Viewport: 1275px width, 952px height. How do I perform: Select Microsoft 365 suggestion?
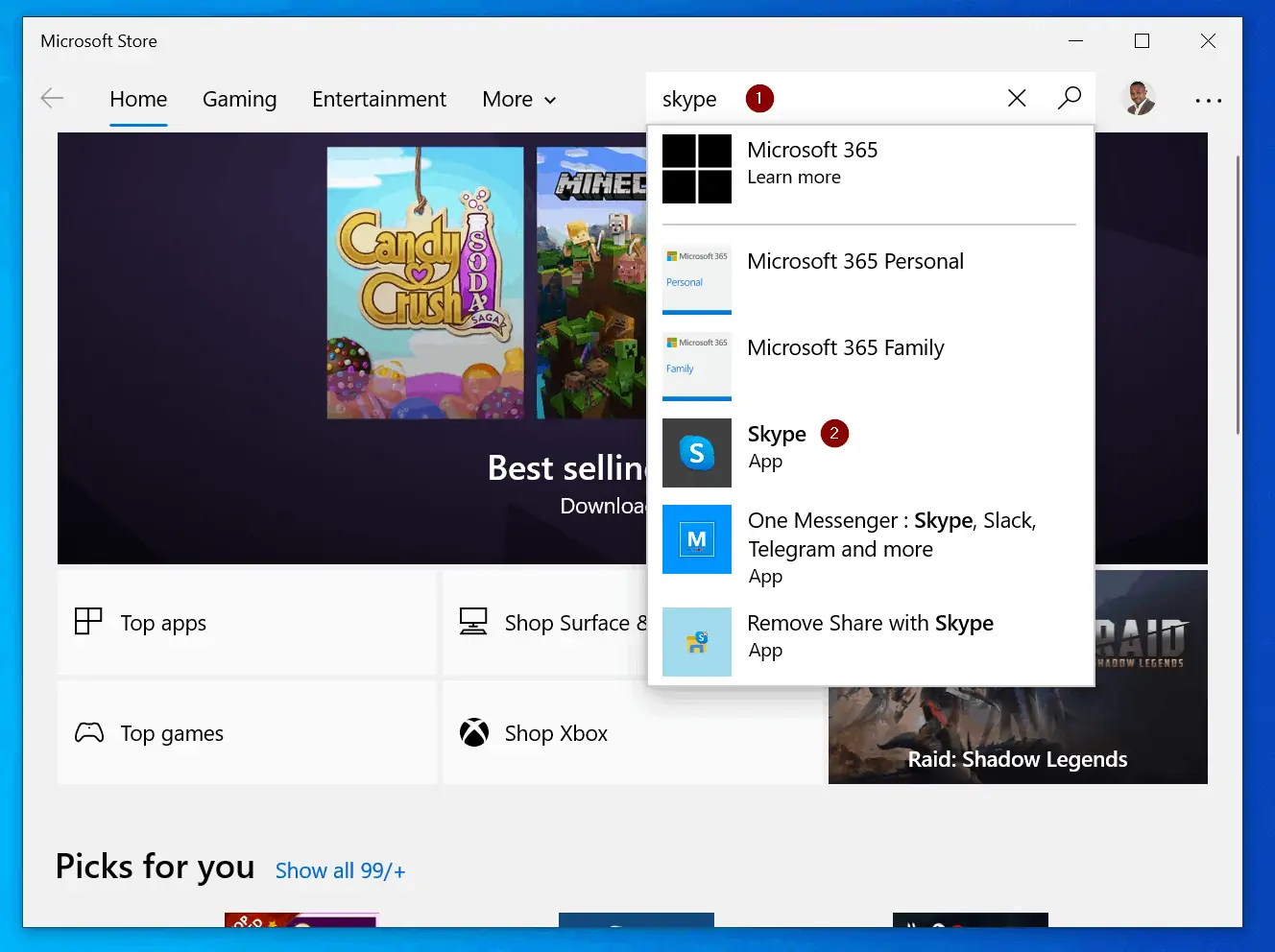click(871, 169)
